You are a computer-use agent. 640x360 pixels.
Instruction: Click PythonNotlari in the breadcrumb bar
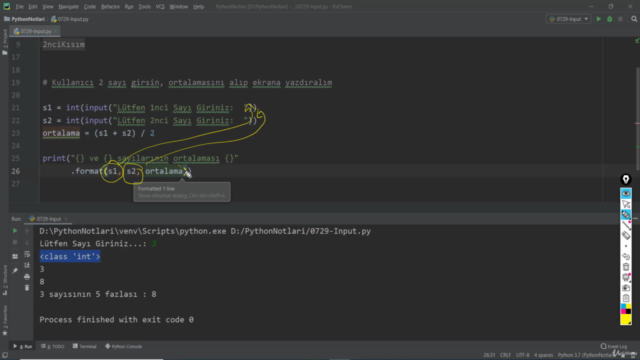click(24, 19)
